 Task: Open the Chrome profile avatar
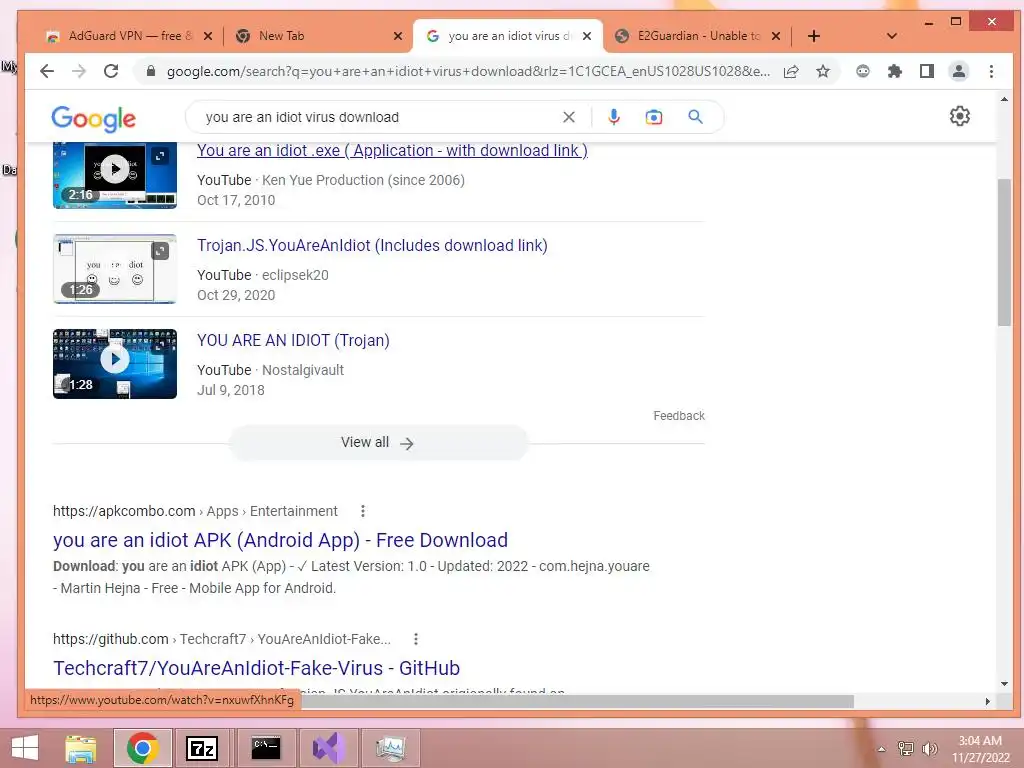[x=959, y=71]
